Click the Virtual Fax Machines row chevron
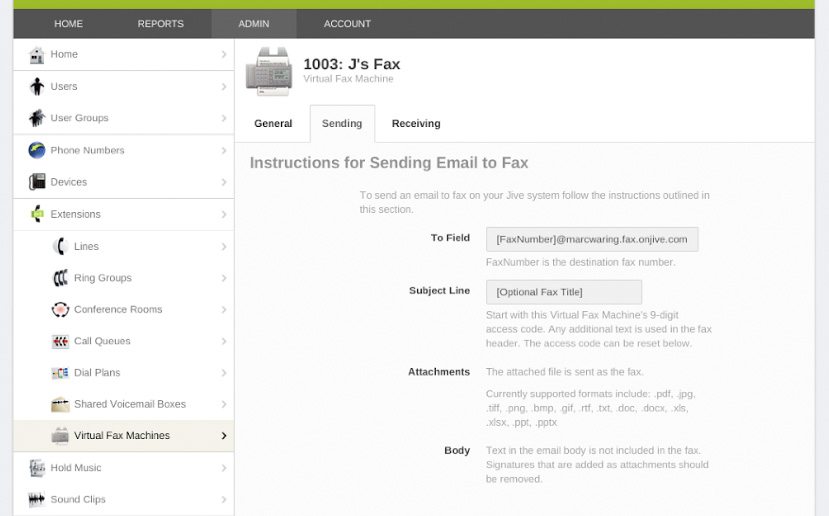This screenshot has width=829, height=516. (224, 436)
